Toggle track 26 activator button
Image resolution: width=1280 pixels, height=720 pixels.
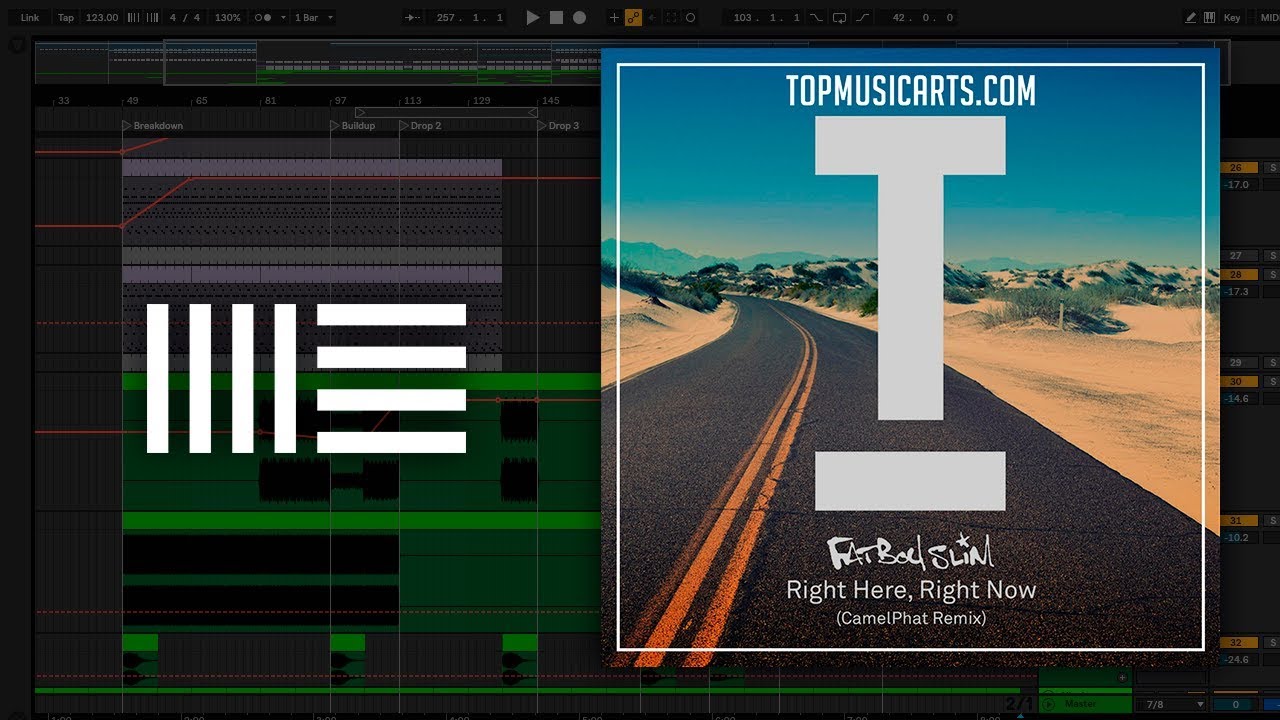1237,168
